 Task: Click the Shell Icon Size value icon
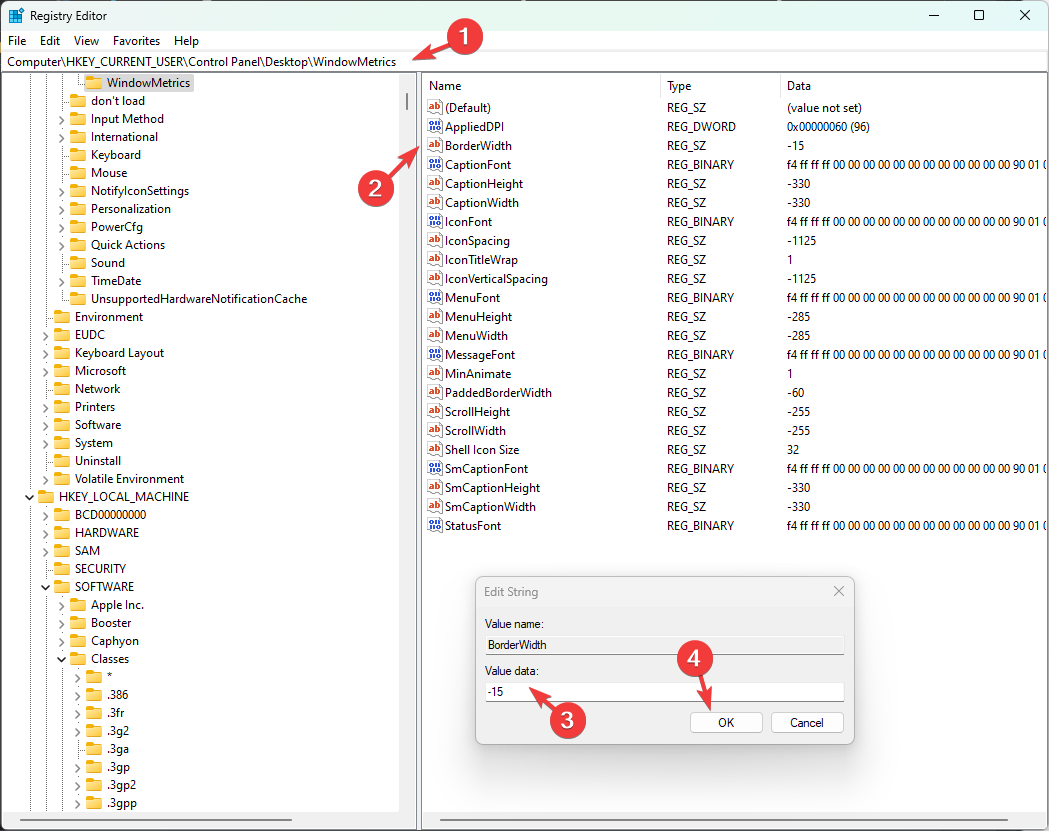point(435,449)
